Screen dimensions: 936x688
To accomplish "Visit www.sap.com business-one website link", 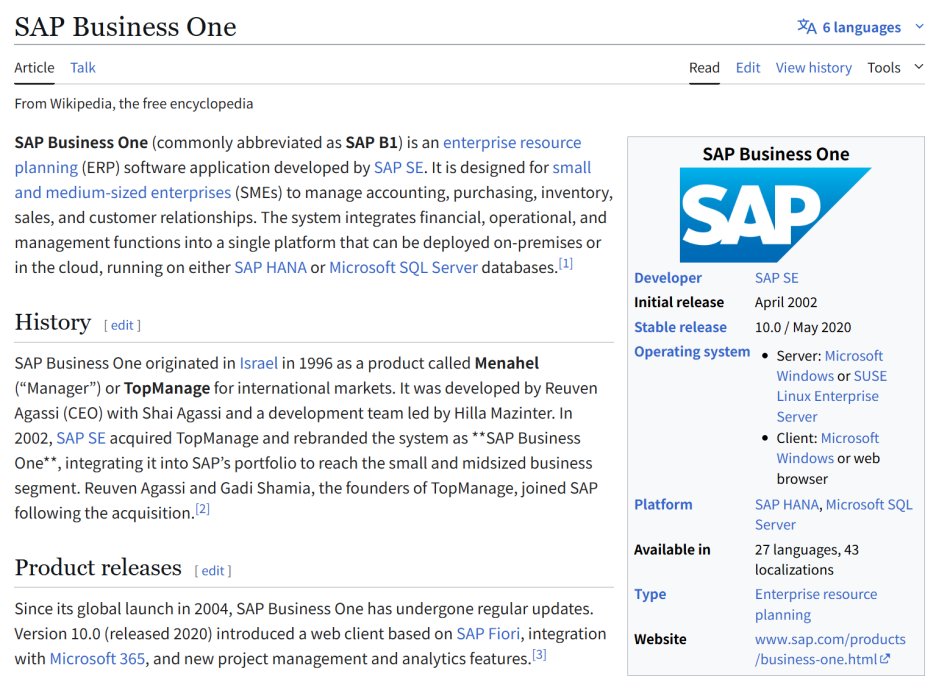I will pyautogui.click(x=830, y=649).
